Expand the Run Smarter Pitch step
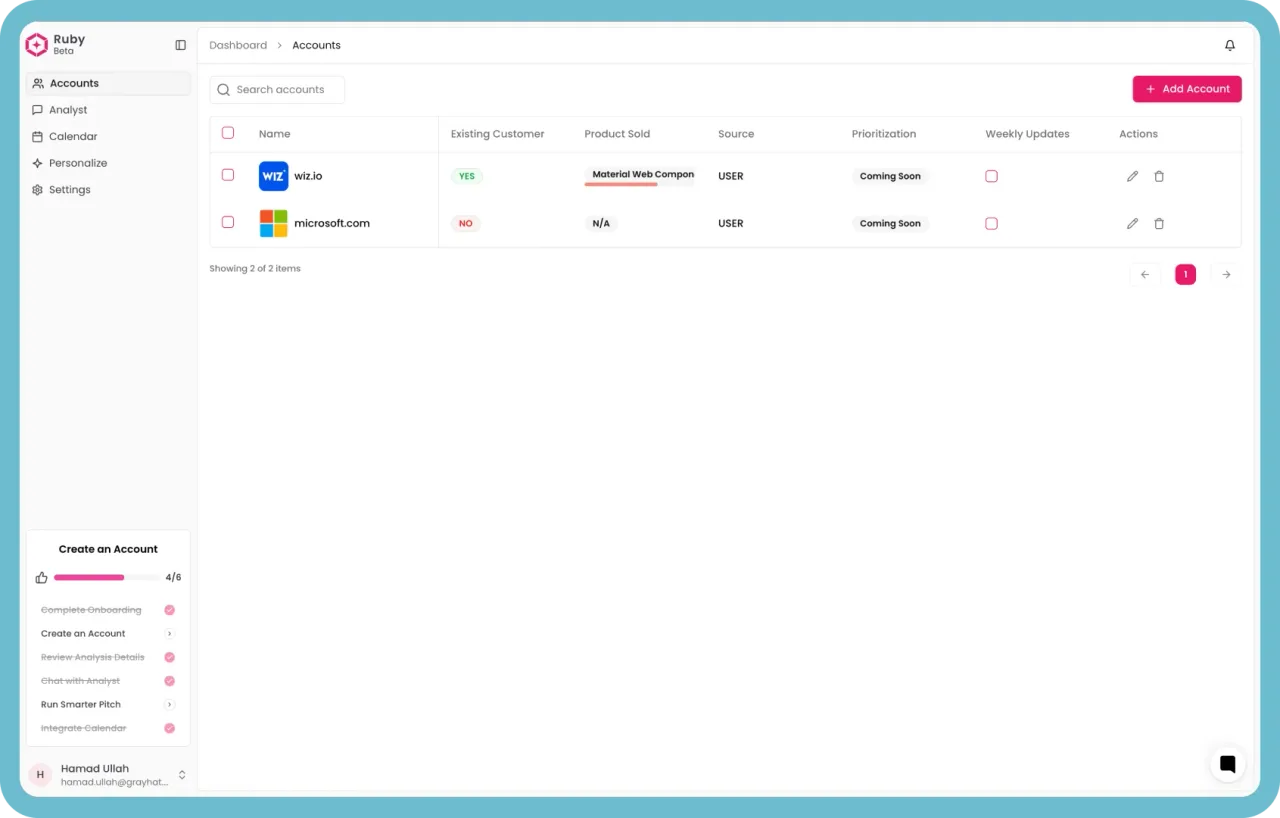Viewport: 1280px width, 818px height. click(x=170, y=705)
